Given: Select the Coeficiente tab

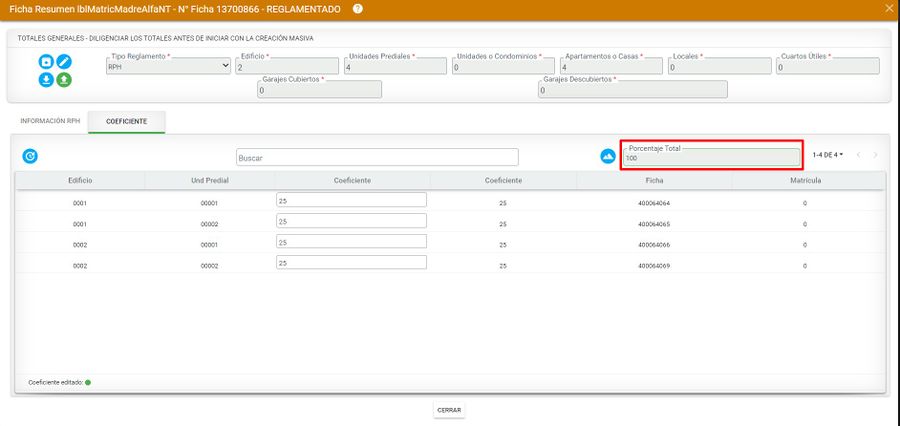Looking at the screenshot, I should [x=127, y=121].
